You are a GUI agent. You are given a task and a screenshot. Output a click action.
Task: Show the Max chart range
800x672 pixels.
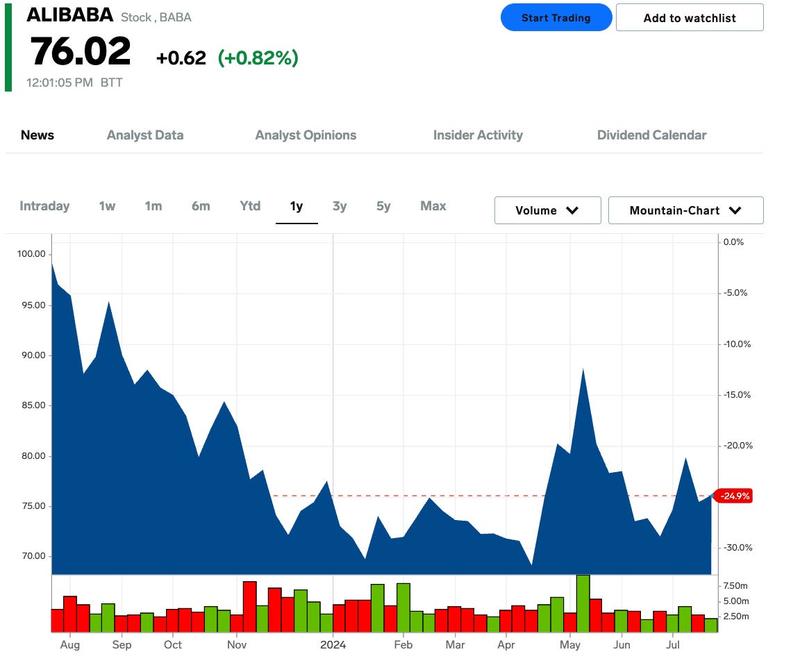click(433, 206)
